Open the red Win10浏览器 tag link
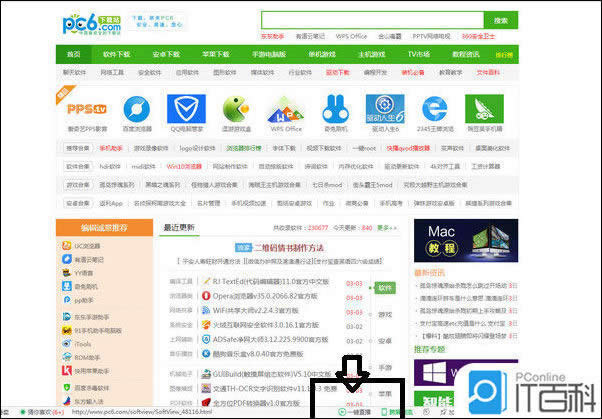Viewport: 602px width, 419px height. (x=184, y=166)
